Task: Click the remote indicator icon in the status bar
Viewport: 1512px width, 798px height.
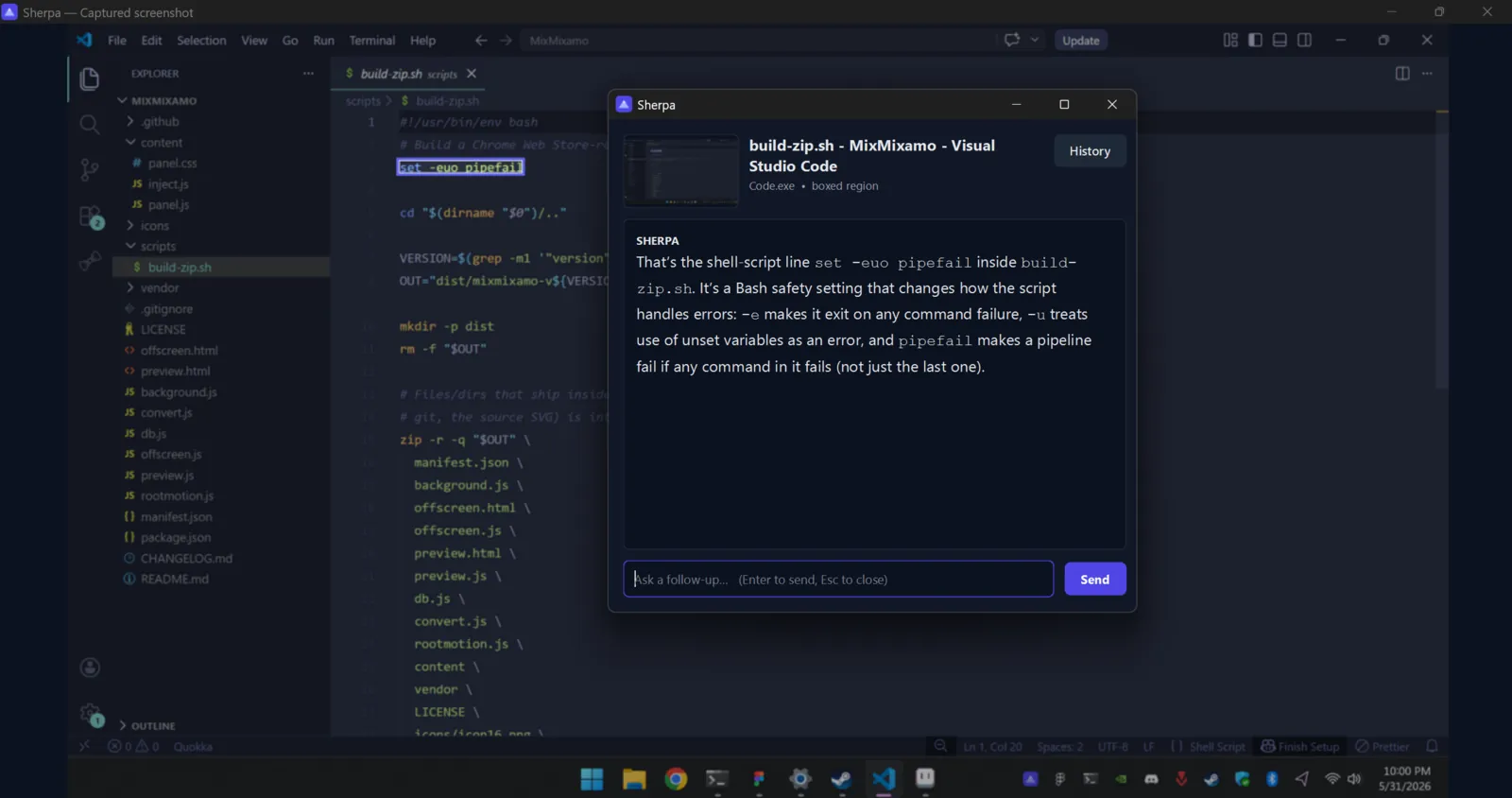Action: click(x=85, y=746)
